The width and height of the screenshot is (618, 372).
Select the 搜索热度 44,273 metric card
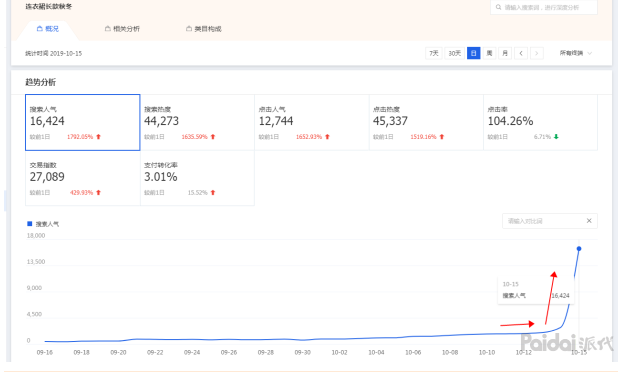[x=197, y=122]
